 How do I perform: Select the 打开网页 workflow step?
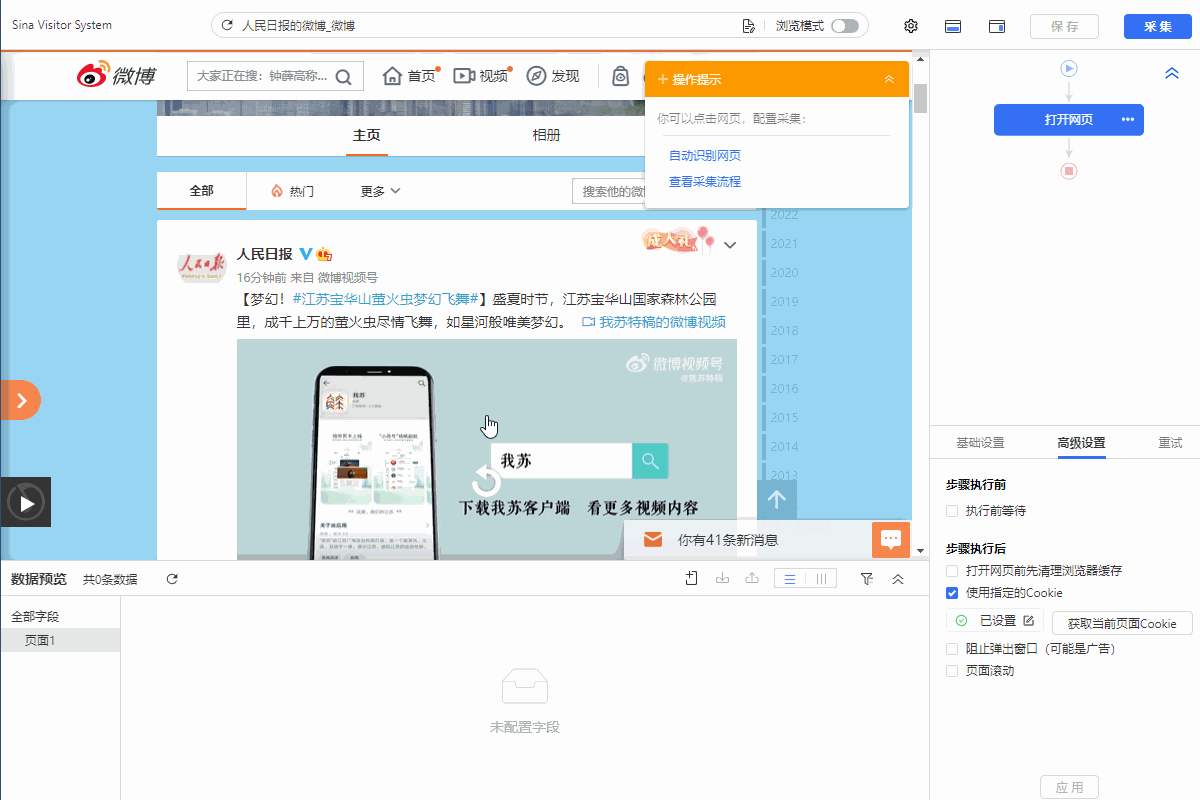point(1068,120)
